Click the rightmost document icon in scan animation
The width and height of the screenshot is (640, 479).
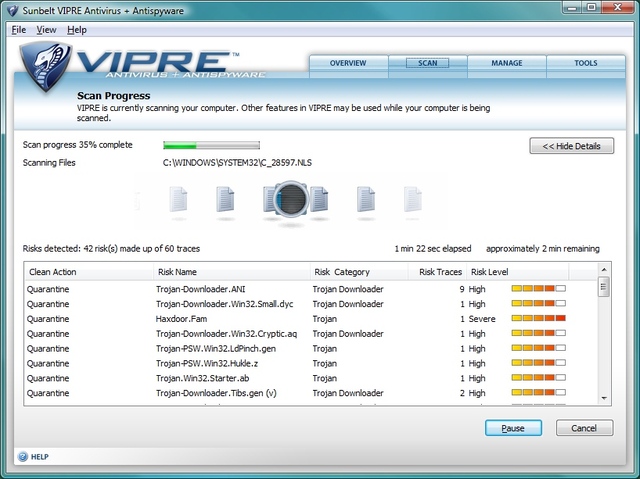pos(412,200)
